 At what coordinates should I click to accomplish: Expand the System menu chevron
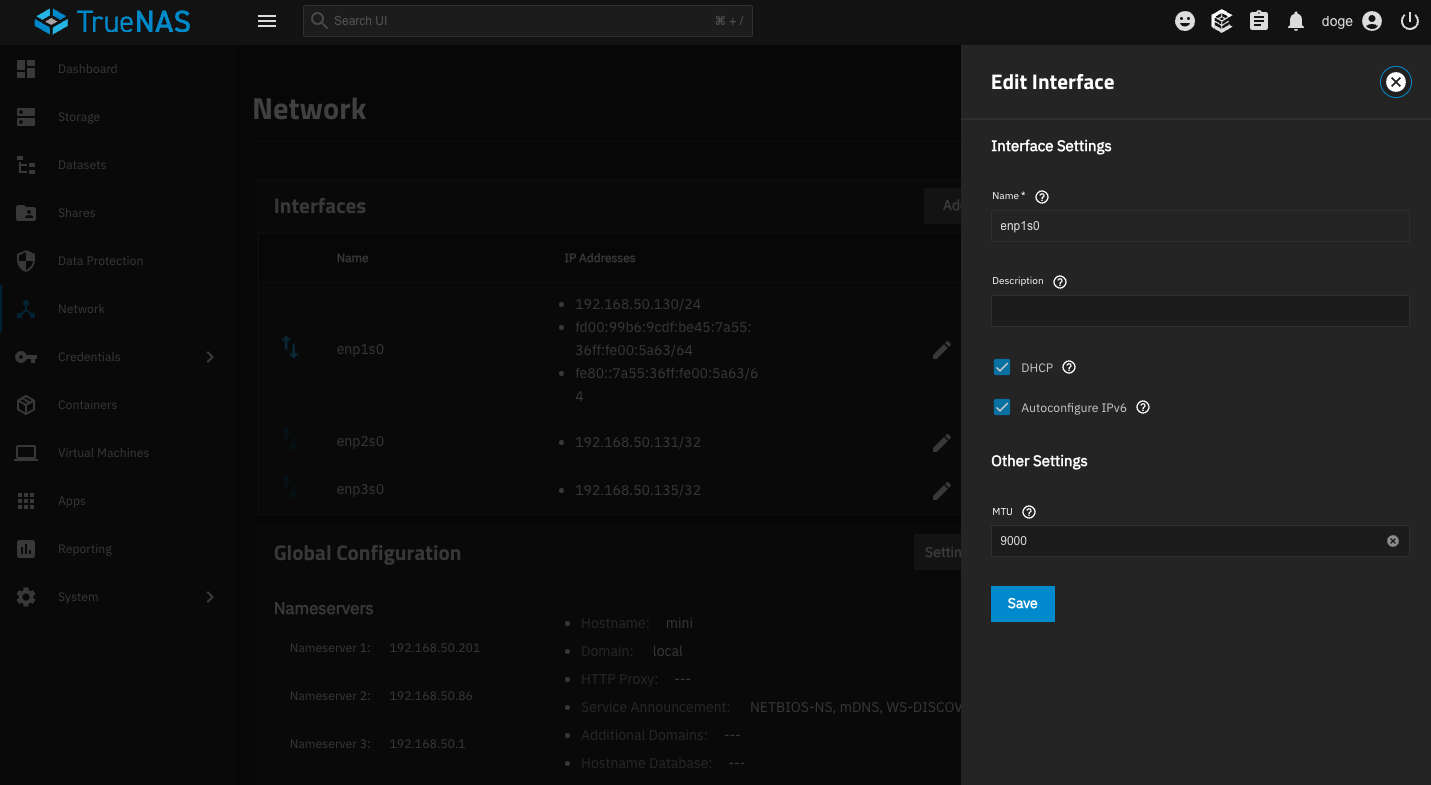(x=209, y=597)
